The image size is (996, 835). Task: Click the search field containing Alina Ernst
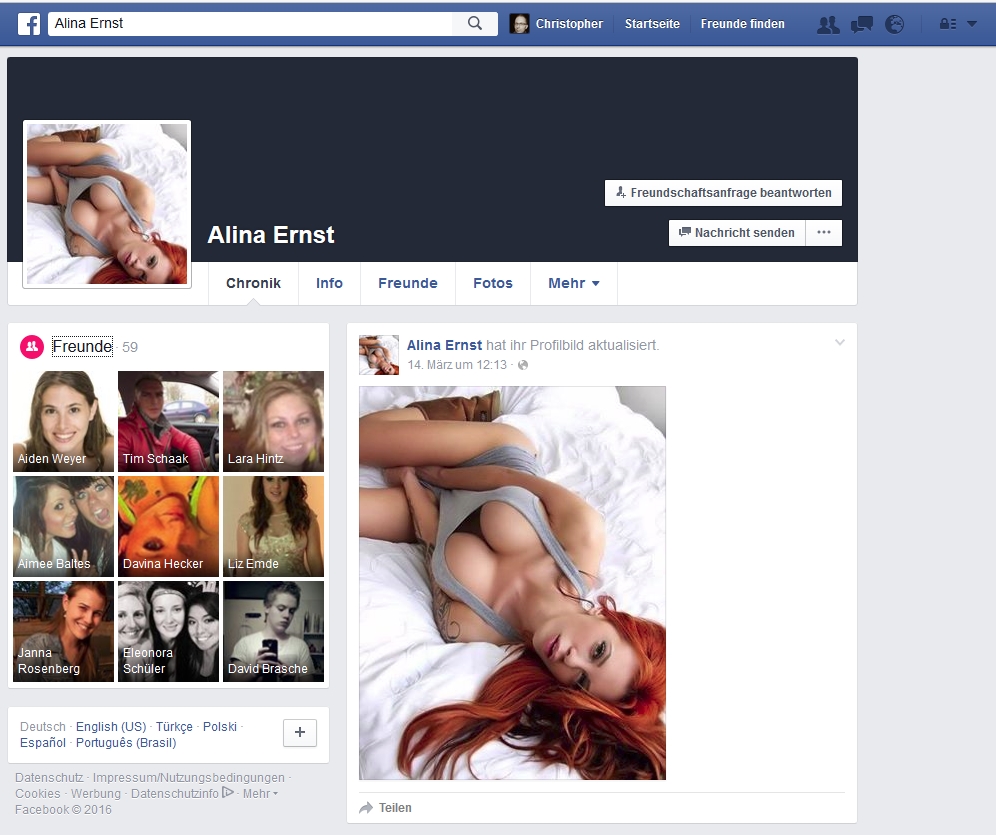click(250, 23)
